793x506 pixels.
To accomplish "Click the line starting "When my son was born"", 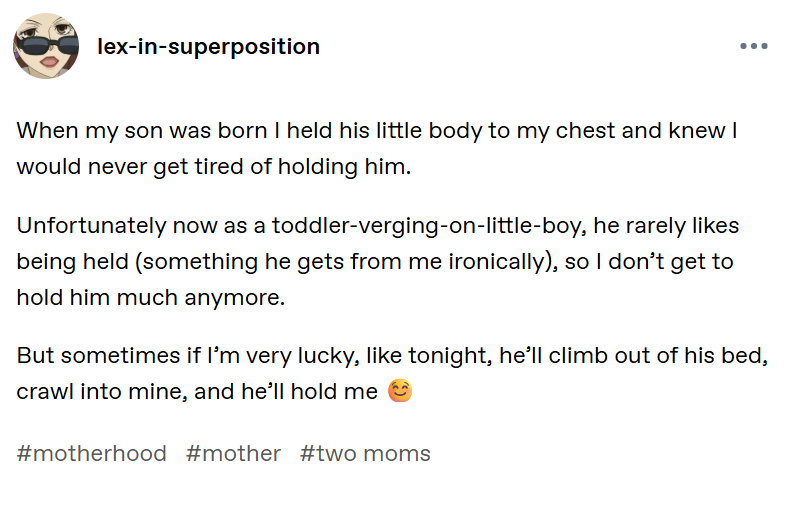I will tap(377, 130).
